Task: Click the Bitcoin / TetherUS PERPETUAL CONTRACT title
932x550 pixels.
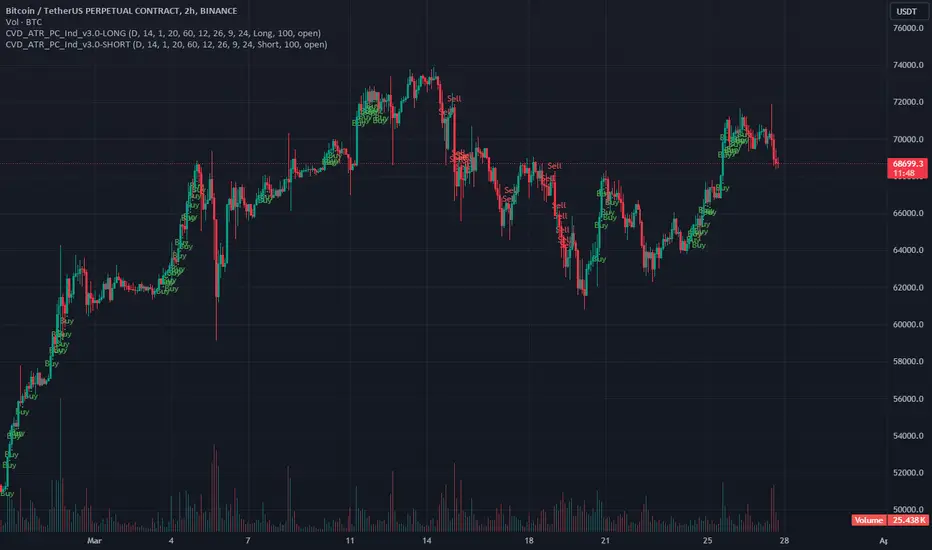Action: [121, 11]
